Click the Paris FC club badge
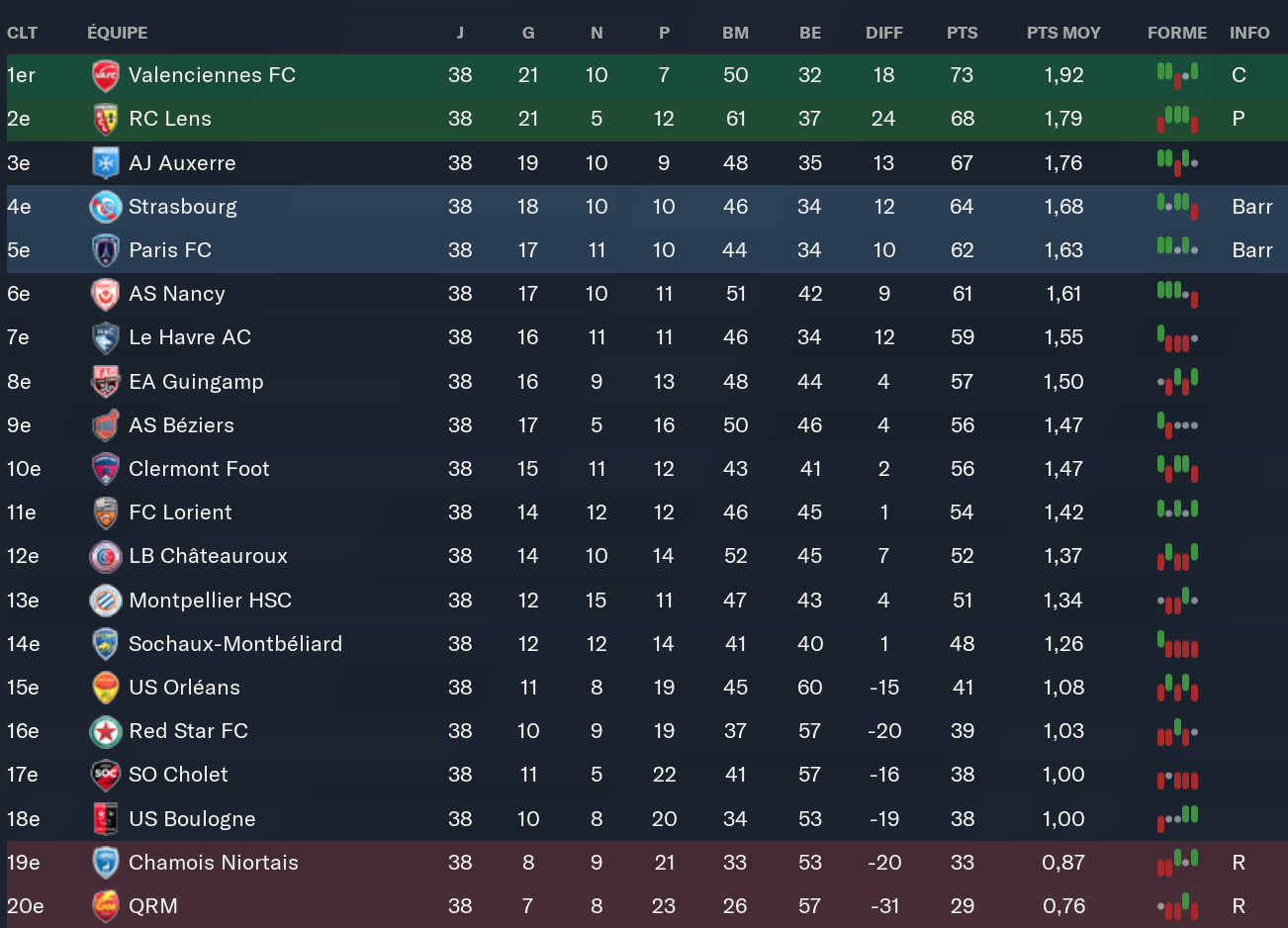Viewport: 1288px width, 928px height. [x=105, y=250]
